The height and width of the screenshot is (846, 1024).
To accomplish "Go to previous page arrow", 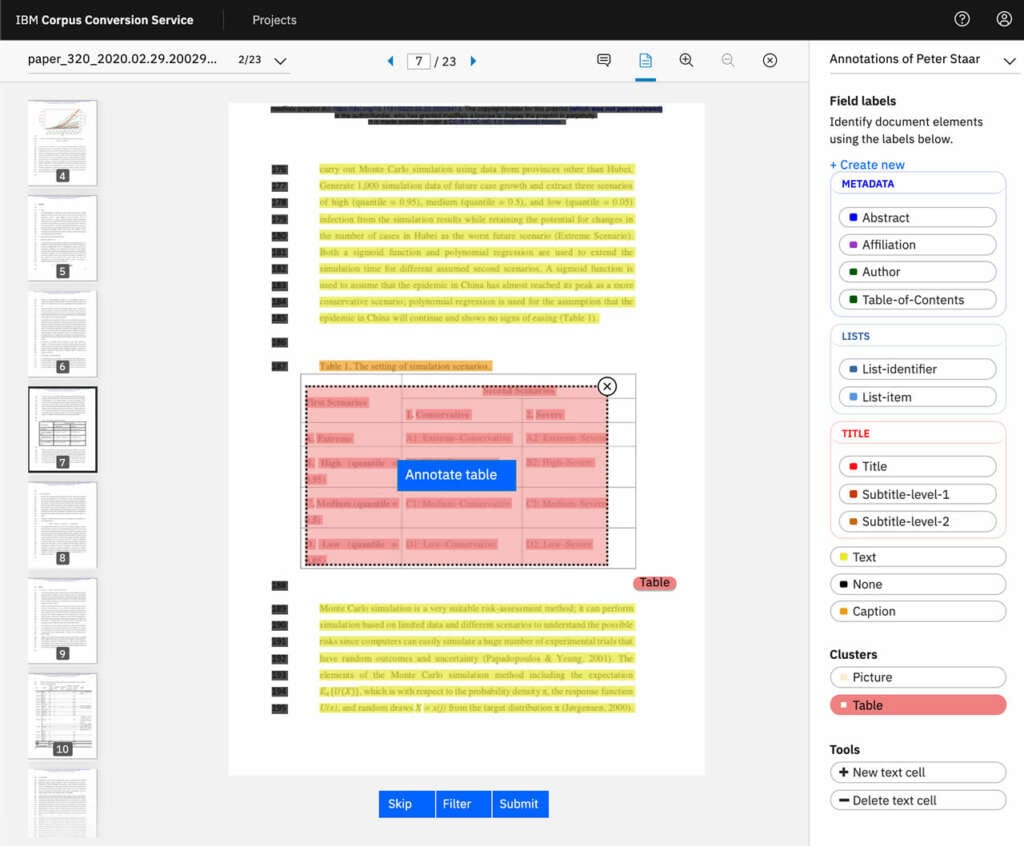I will pyautogui.click(x=391, y=61).
